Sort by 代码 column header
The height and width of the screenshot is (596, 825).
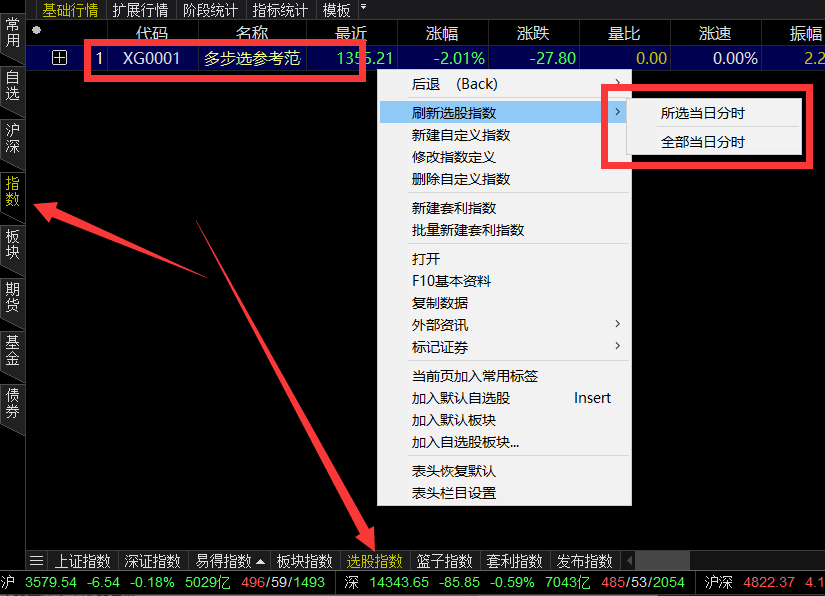coord(152,33)
